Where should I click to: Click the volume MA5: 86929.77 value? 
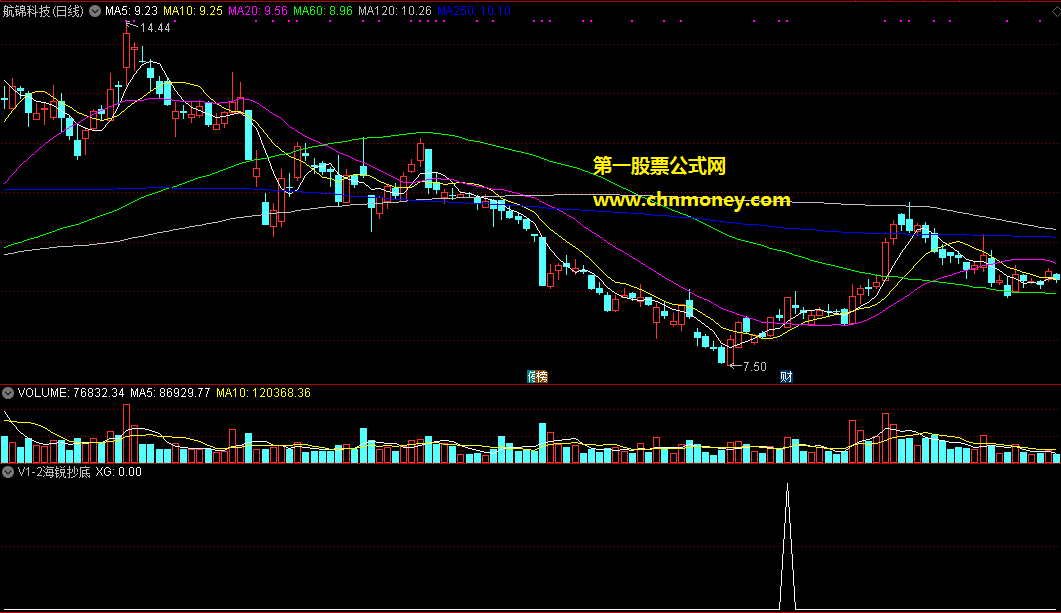pos(170,393)
